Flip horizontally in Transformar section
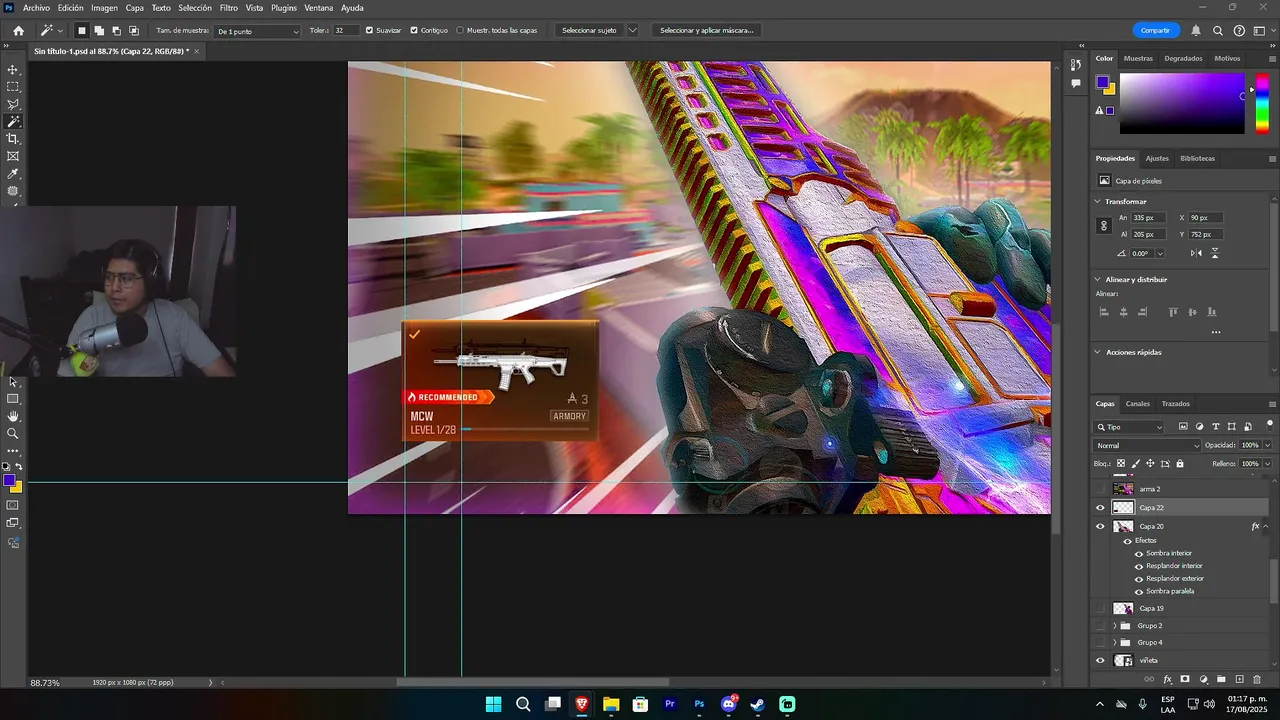The image size is (1280, 720). (x=1196, y=253)
